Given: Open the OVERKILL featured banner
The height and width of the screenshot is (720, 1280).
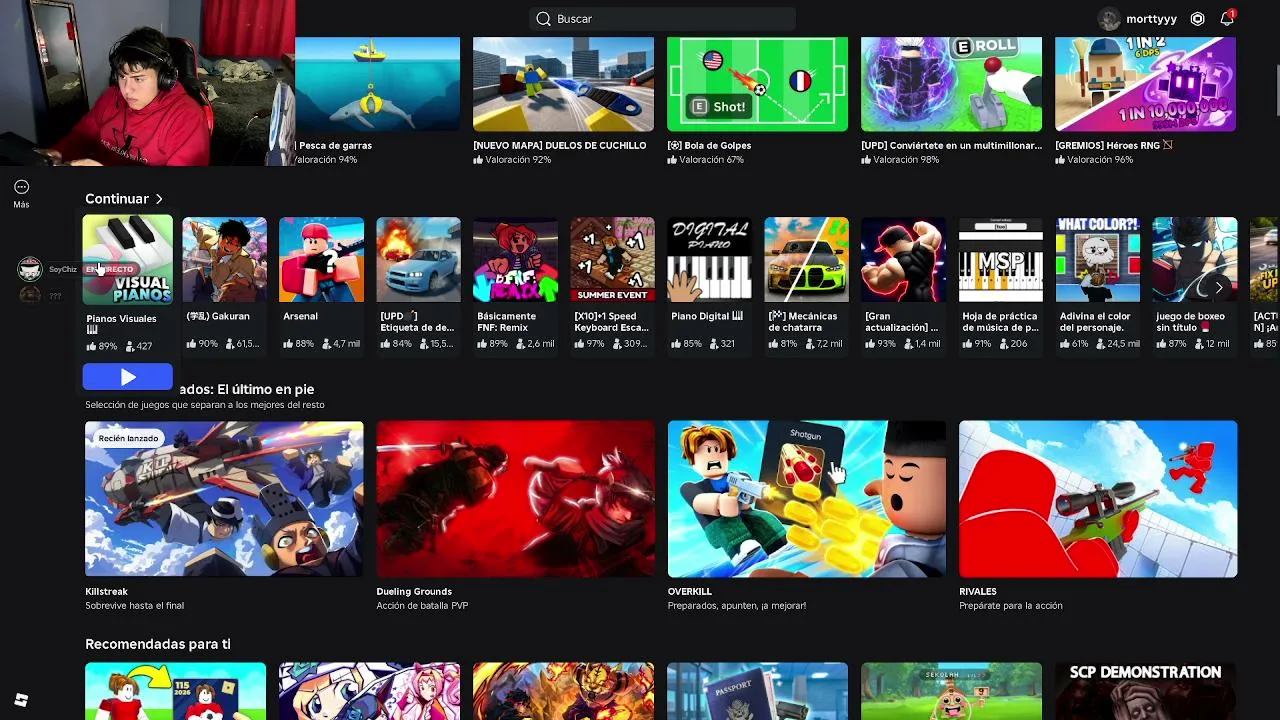Looking at the screenshot, I should click(806, 499).
